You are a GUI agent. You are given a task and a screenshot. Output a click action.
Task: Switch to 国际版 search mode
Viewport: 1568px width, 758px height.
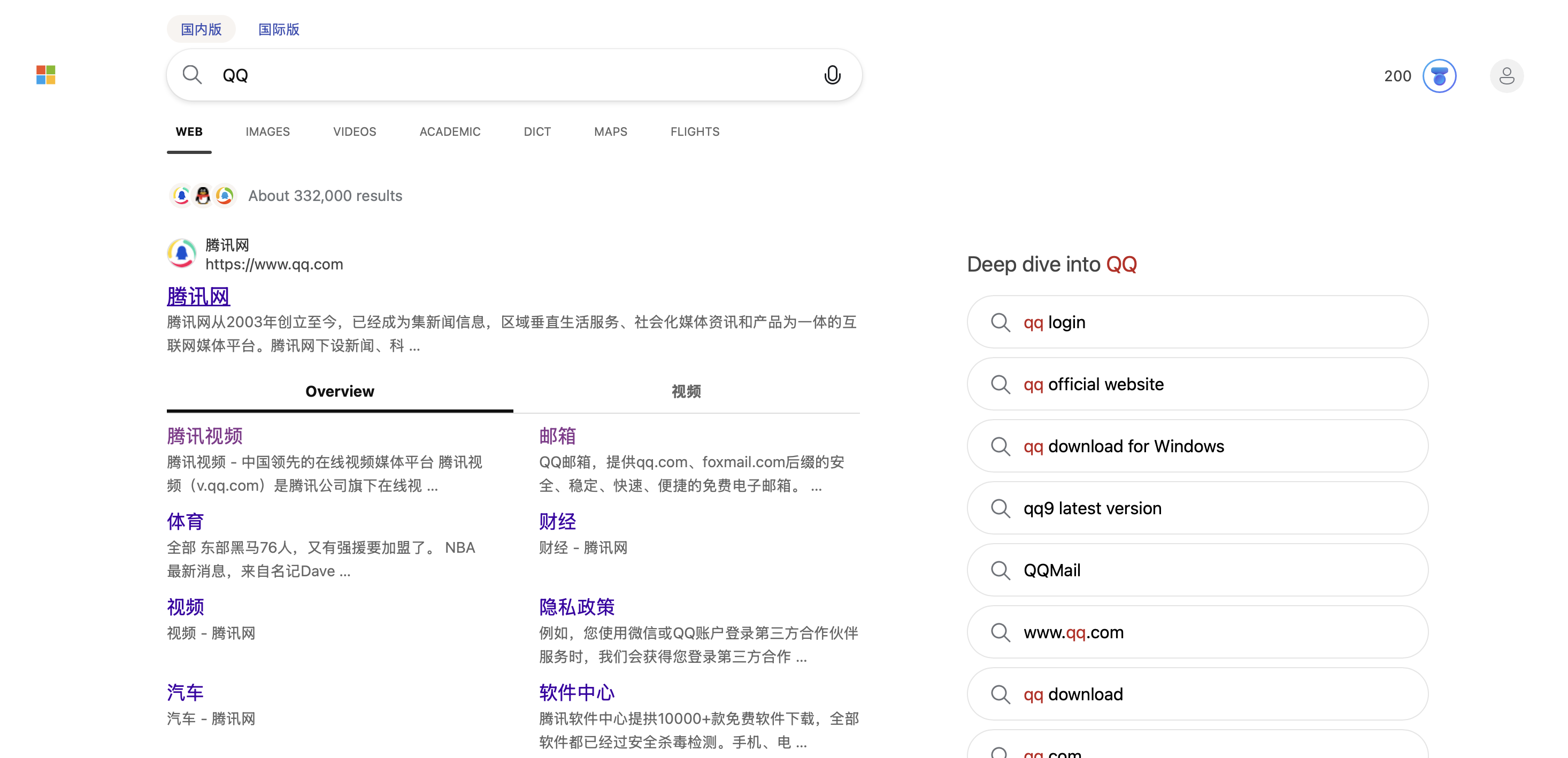pyautogui.click(x=279, y=29)
